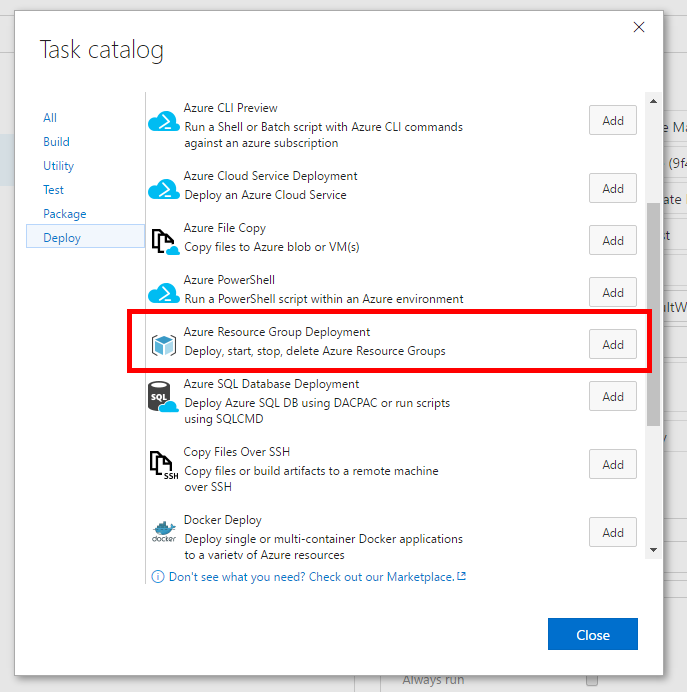Click the Azure CLI Preview cloud icon
The width and height of the screenshot is (687, 692).
164,121
